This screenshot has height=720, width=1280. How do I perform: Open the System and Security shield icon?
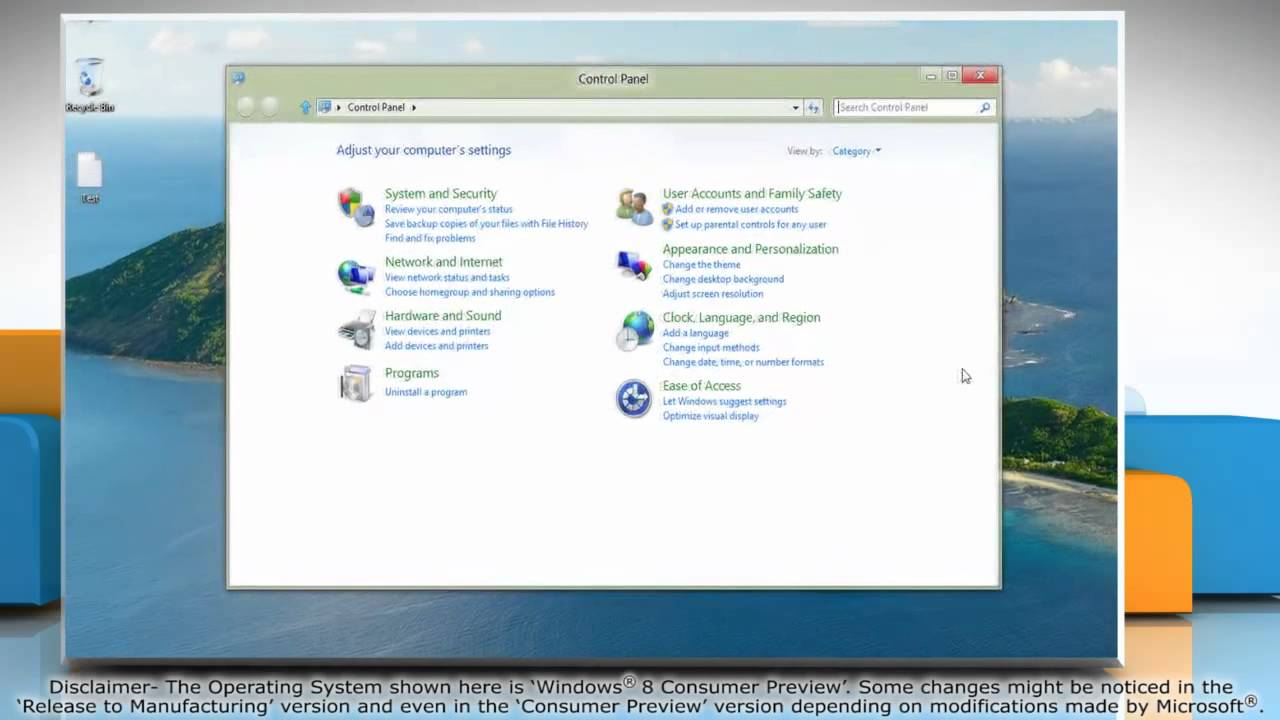coord(355,207)
